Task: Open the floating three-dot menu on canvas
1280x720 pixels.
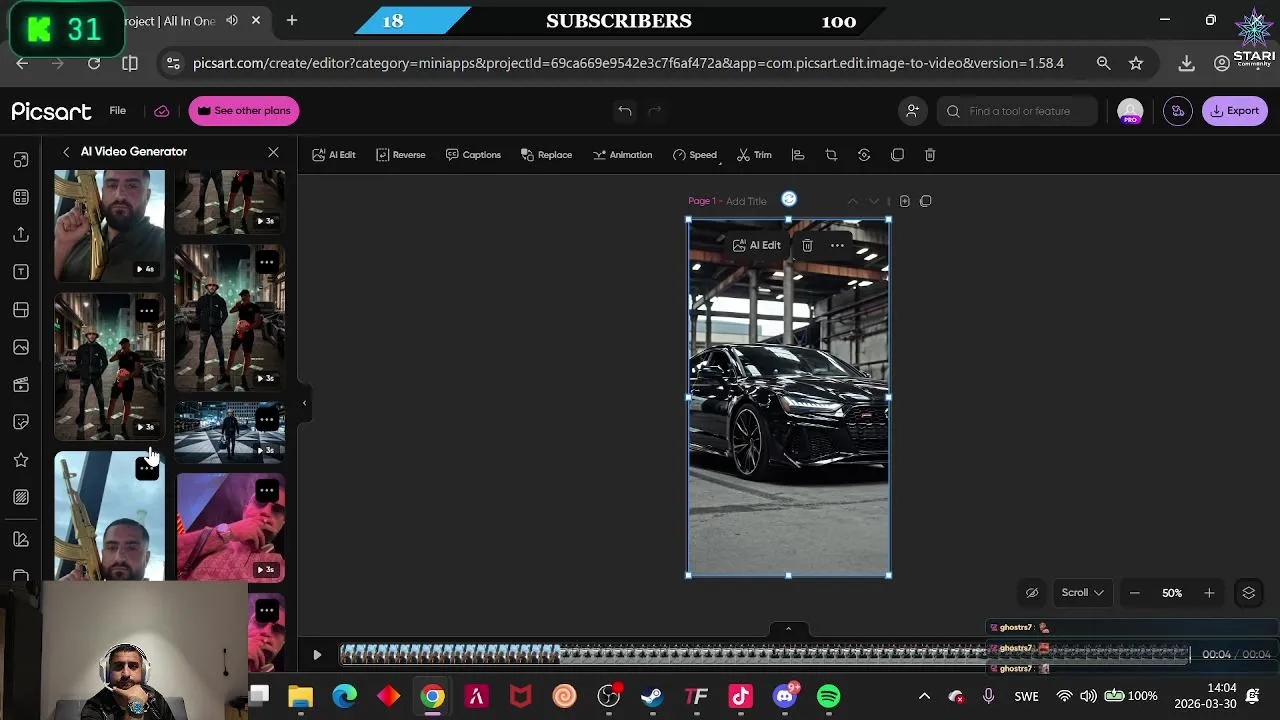Action: coord(837,245)
